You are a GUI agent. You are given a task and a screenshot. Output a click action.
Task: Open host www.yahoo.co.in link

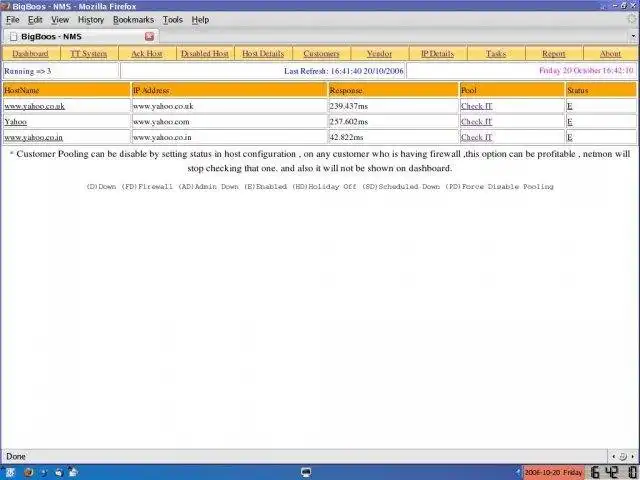click(x=33, y=138)
